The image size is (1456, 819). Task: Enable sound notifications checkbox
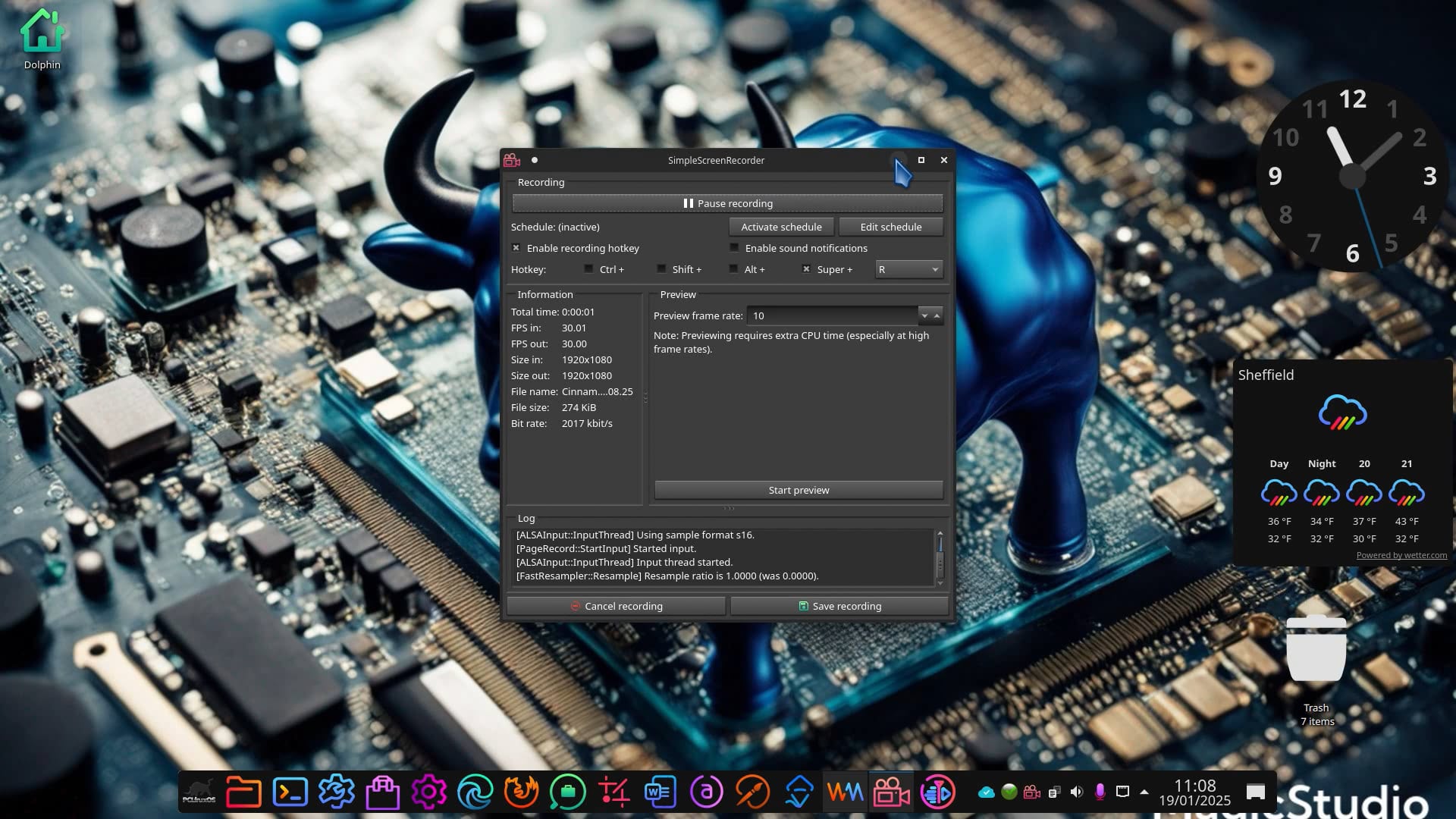point(734,248)
